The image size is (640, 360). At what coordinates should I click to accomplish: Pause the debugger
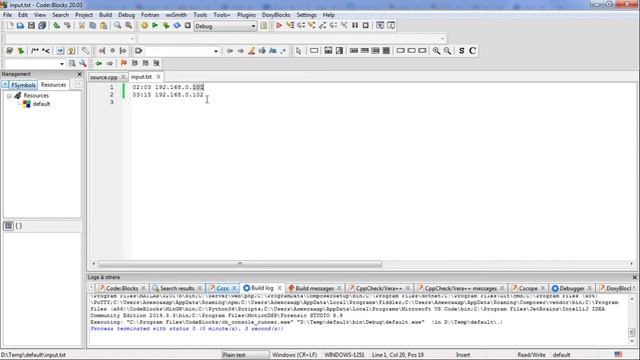pos(355,26)
